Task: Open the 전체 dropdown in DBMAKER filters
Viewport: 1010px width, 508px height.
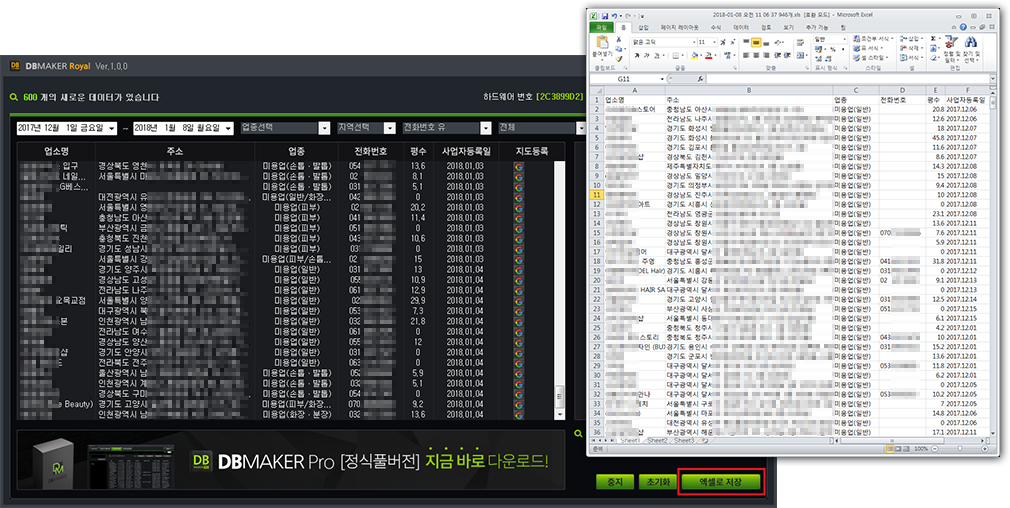Action: [582, 128]
